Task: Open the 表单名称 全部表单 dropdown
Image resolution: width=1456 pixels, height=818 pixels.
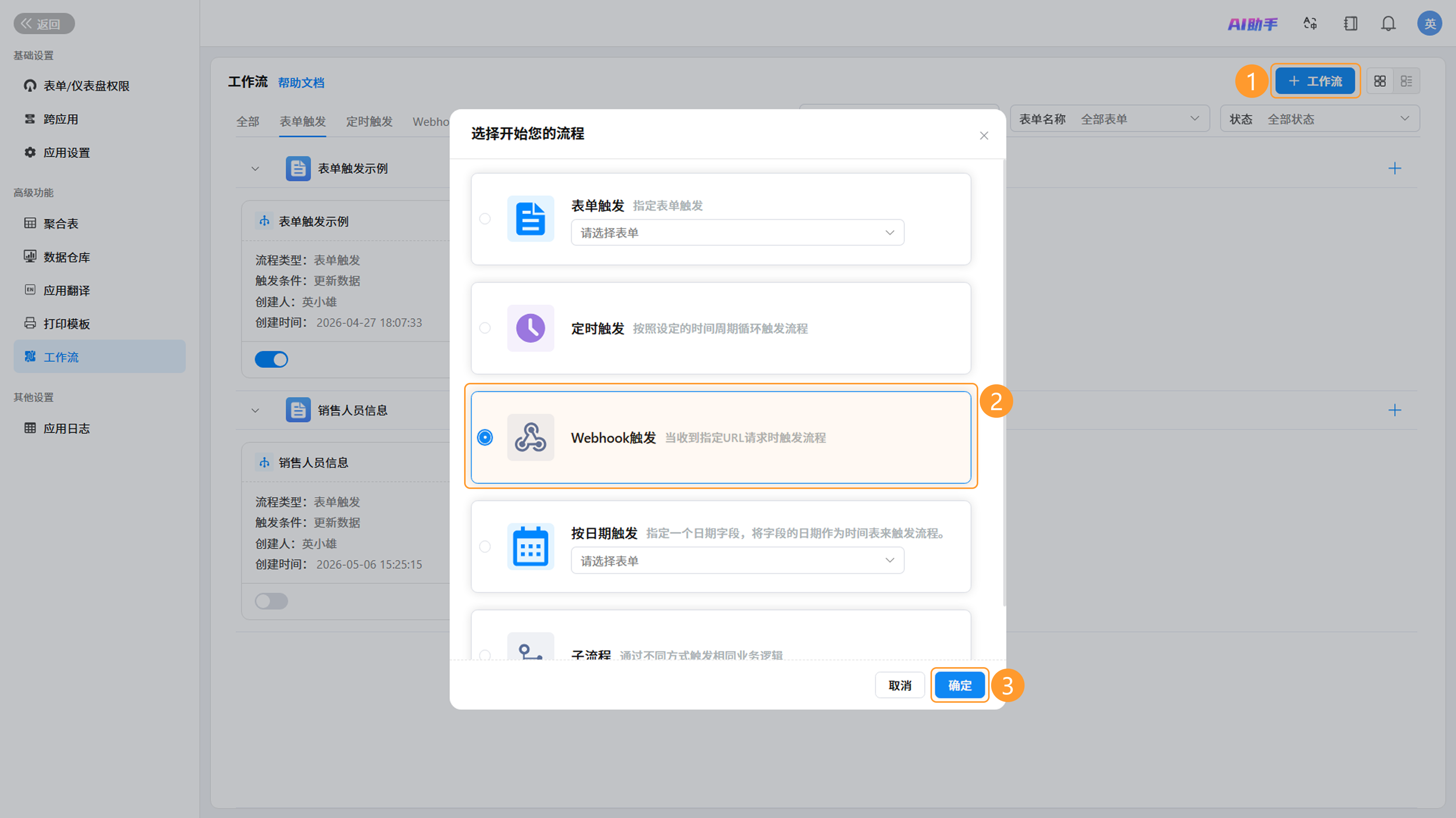Action: pos(1109,119)
